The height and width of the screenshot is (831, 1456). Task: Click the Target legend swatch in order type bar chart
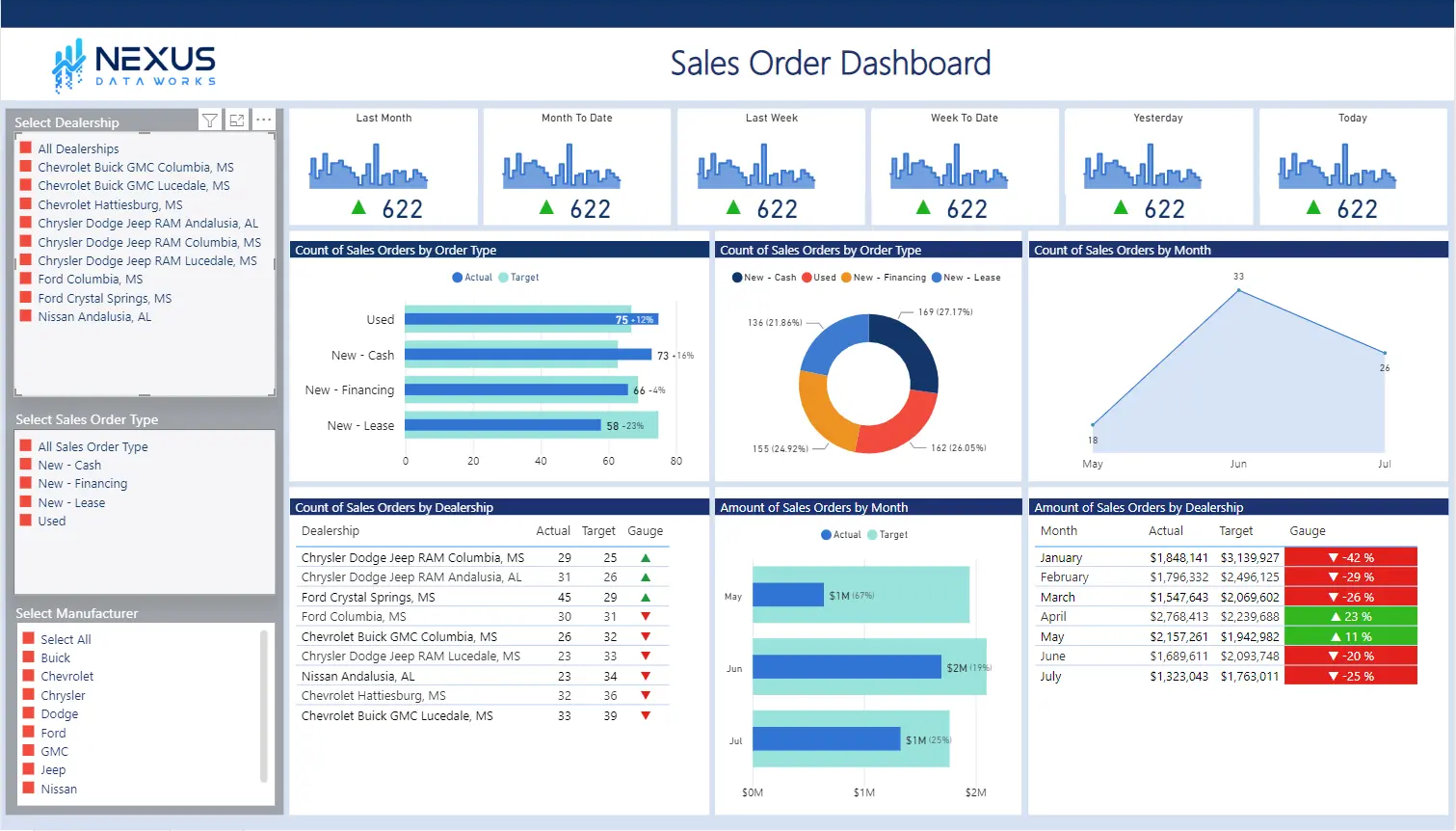503,278
